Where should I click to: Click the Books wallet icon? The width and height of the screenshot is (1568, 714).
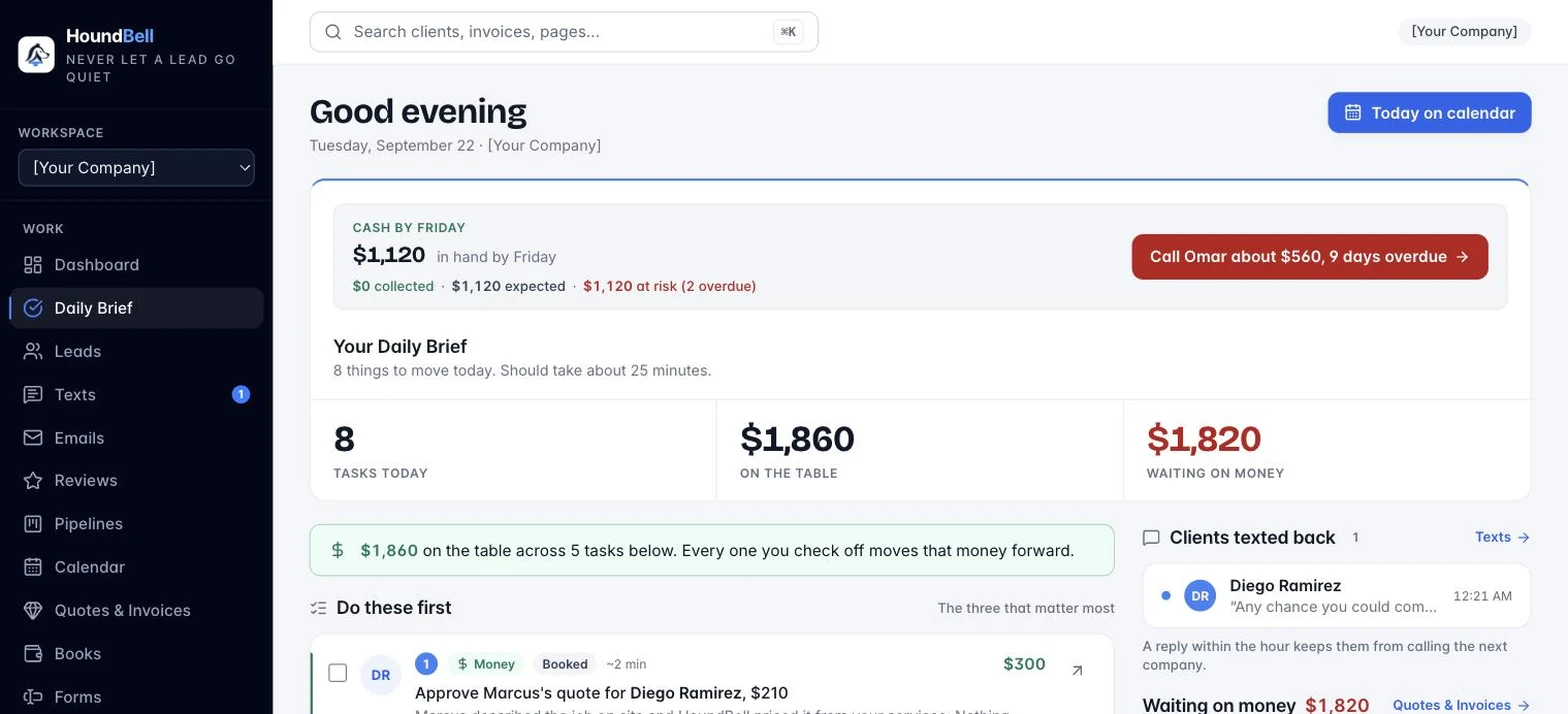(x=33, y=654)
